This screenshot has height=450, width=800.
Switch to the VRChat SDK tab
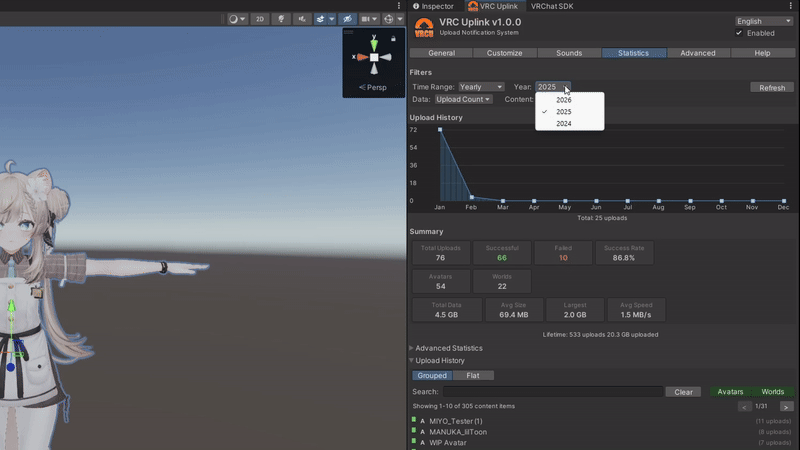click(x=552, y=6)
